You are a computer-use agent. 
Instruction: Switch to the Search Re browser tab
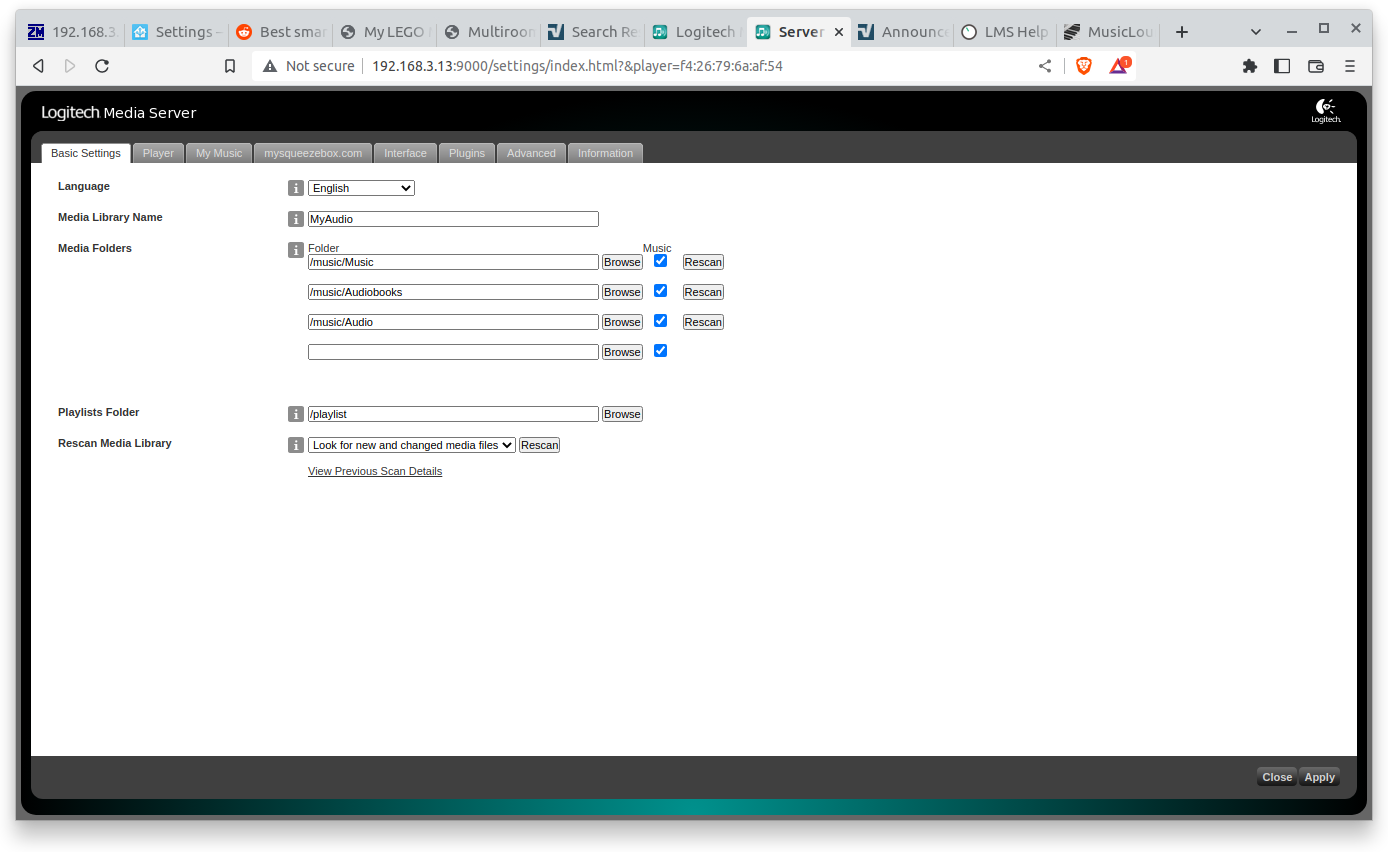pyautogui.click(x=591, y=32)
